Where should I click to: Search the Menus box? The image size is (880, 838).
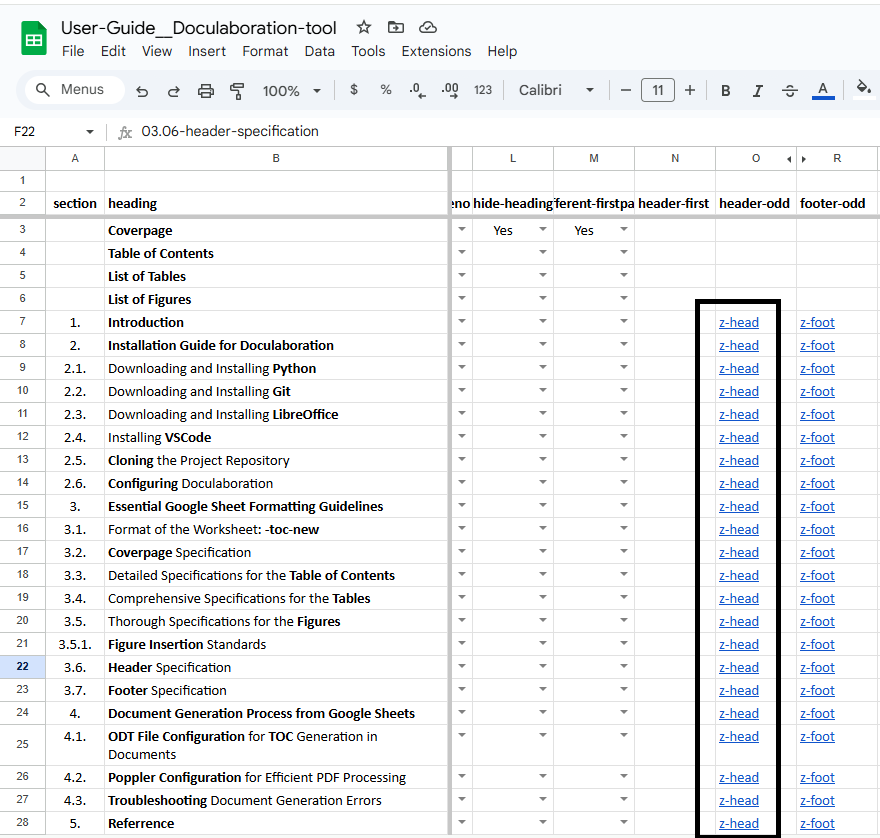tap(74, 90)
